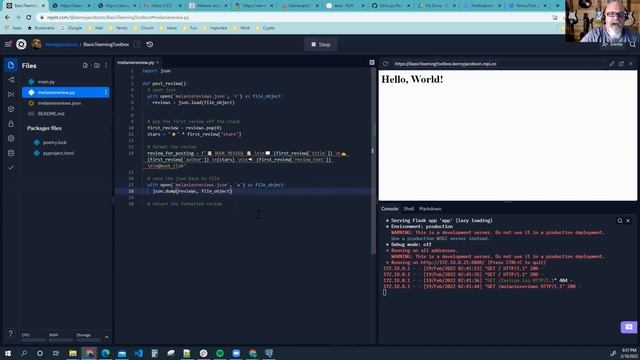Click the Stop button

[320, 44]
